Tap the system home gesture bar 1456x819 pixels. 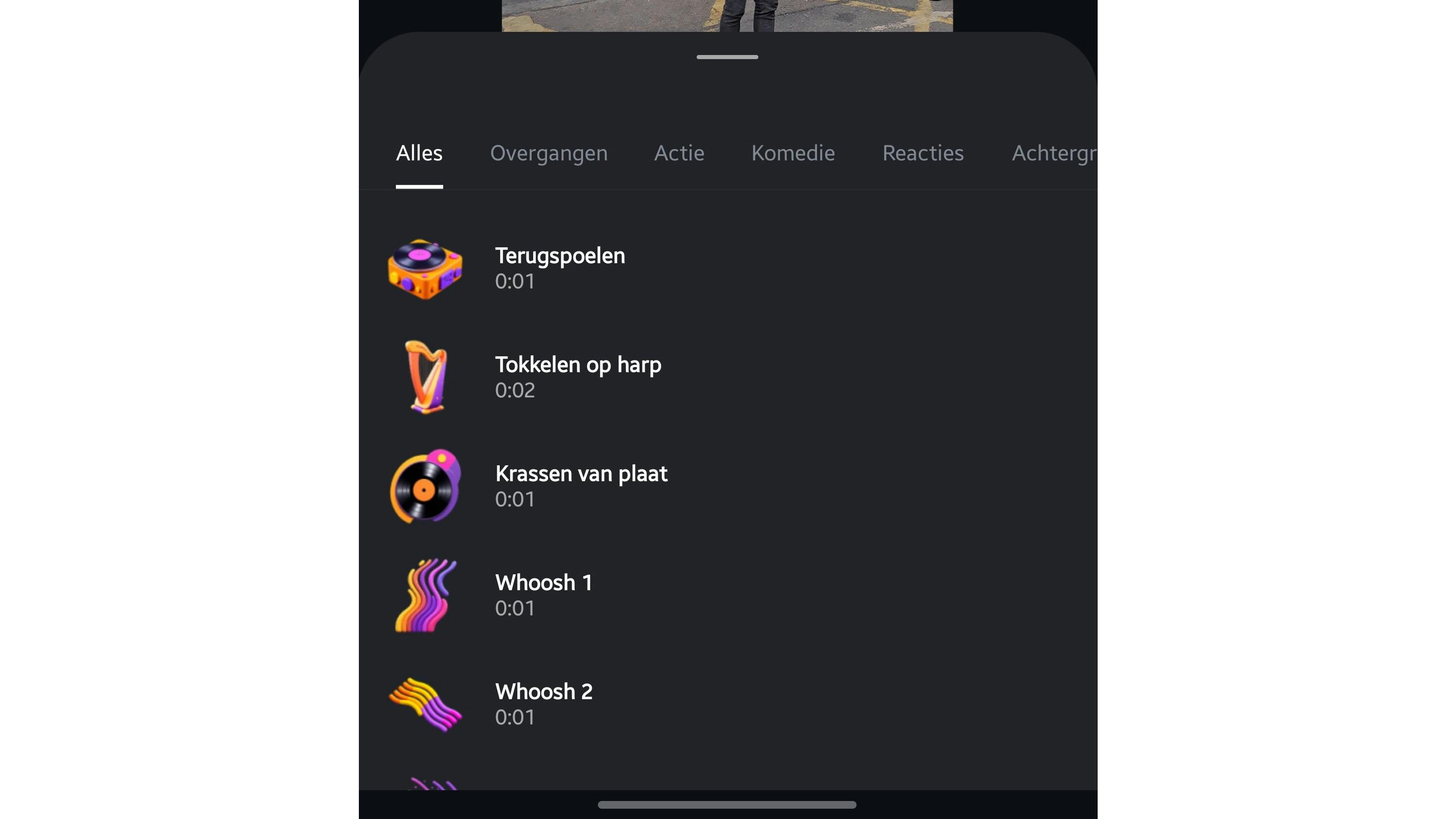[727, 805]
